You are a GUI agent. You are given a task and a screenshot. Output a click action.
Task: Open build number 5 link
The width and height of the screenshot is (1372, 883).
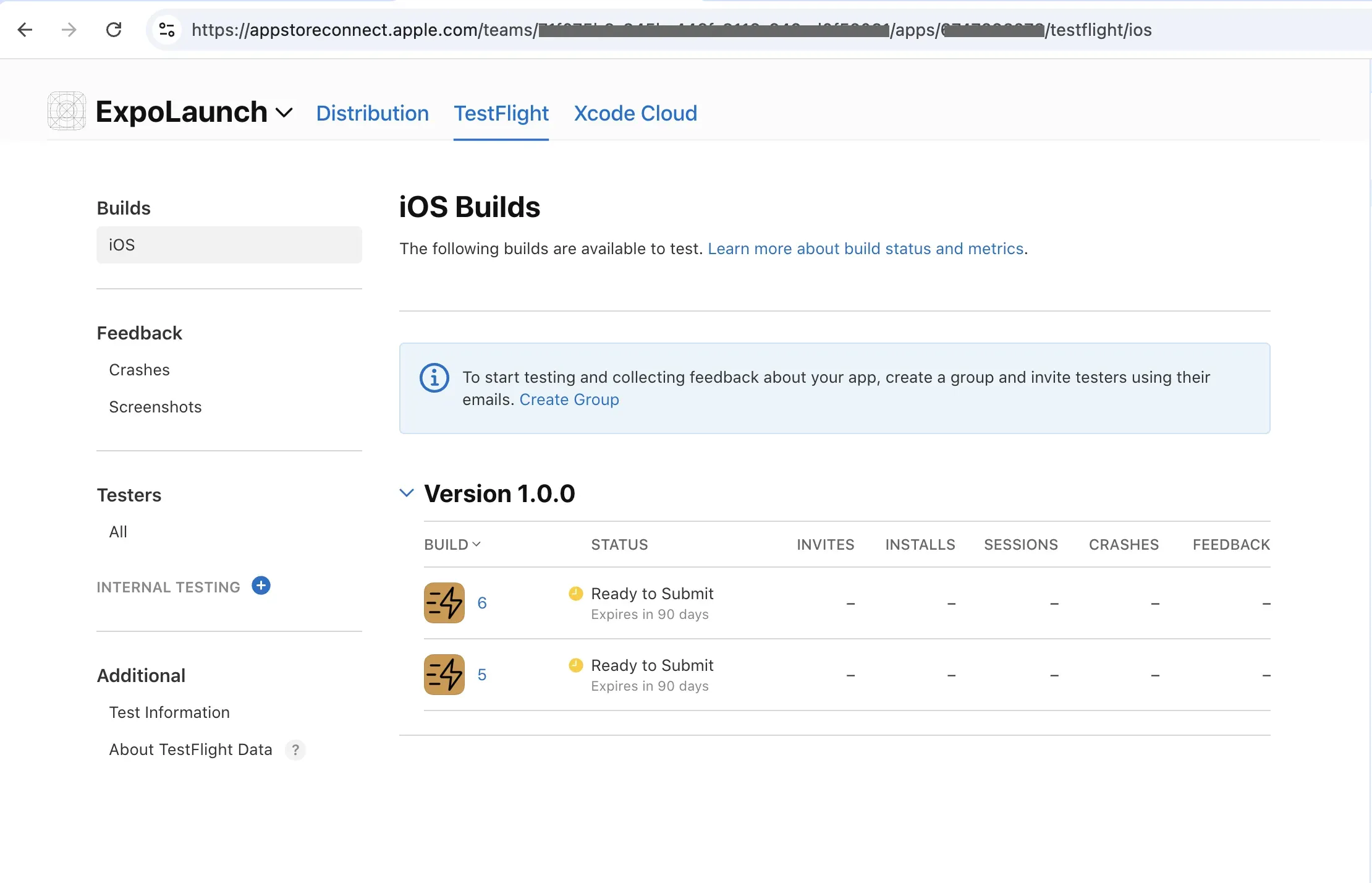[482, 675]
